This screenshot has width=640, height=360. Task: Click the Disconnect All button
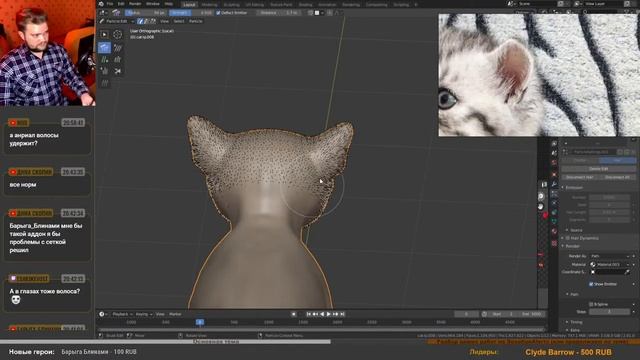617,177
